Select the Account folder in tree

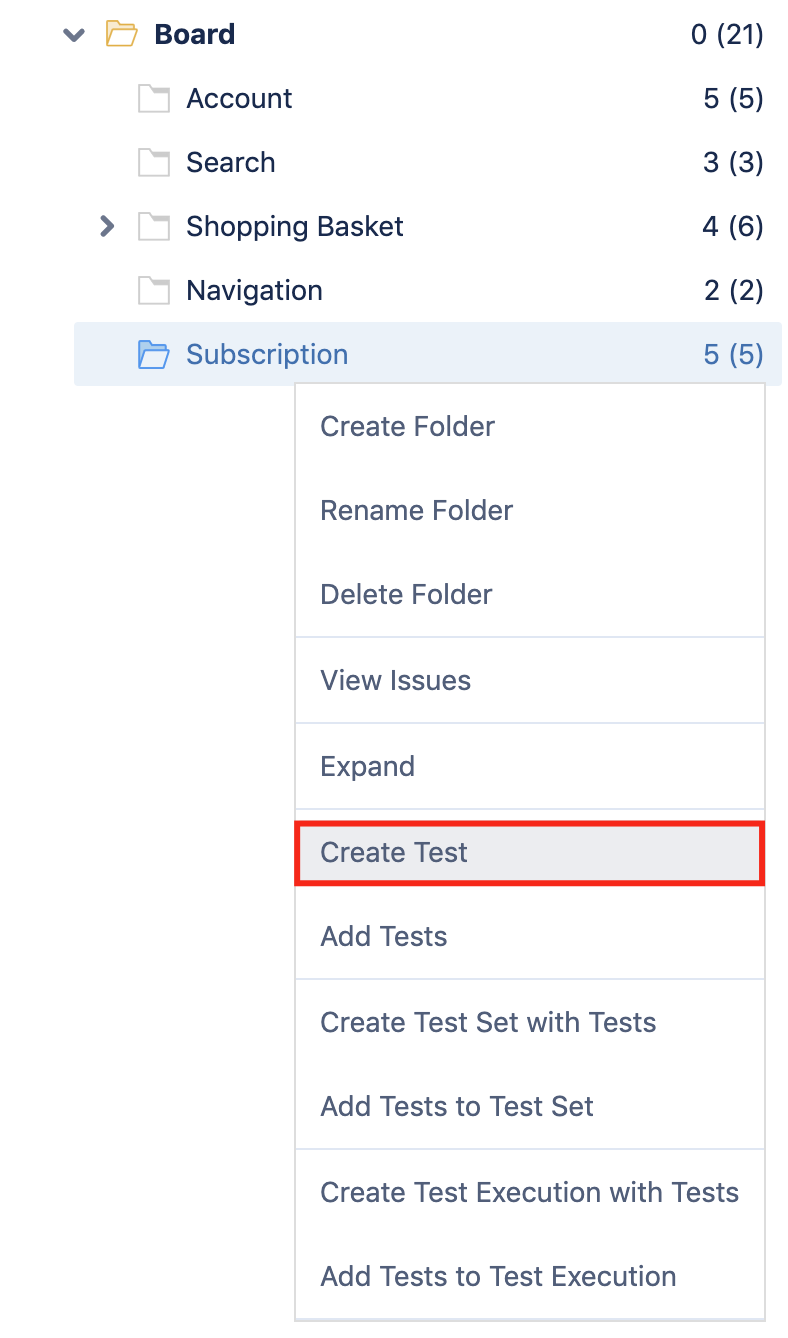tap(239, 99)
